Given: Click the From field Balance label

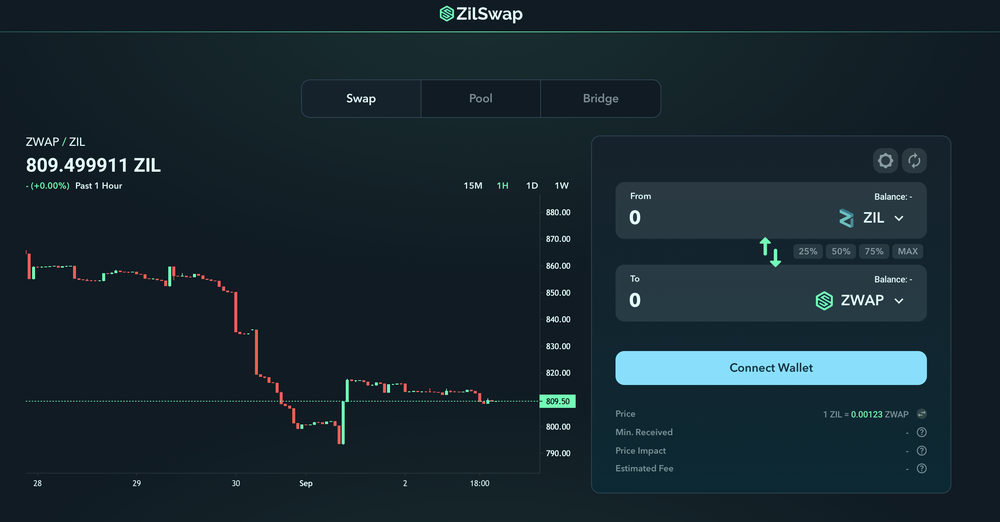Looking at the screenshot, I should 893,197.
